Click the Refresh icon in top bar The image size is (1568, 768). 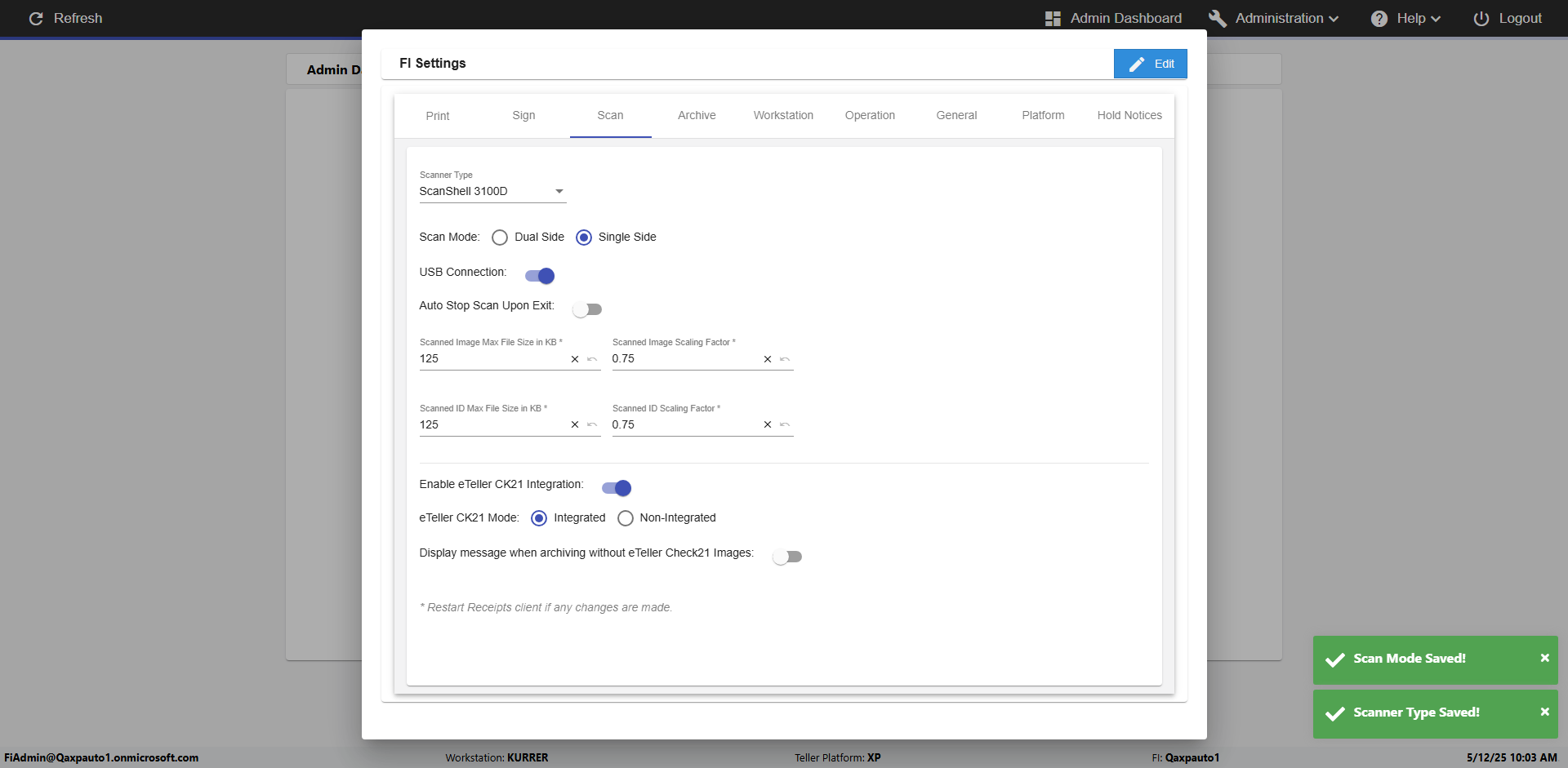36,18
